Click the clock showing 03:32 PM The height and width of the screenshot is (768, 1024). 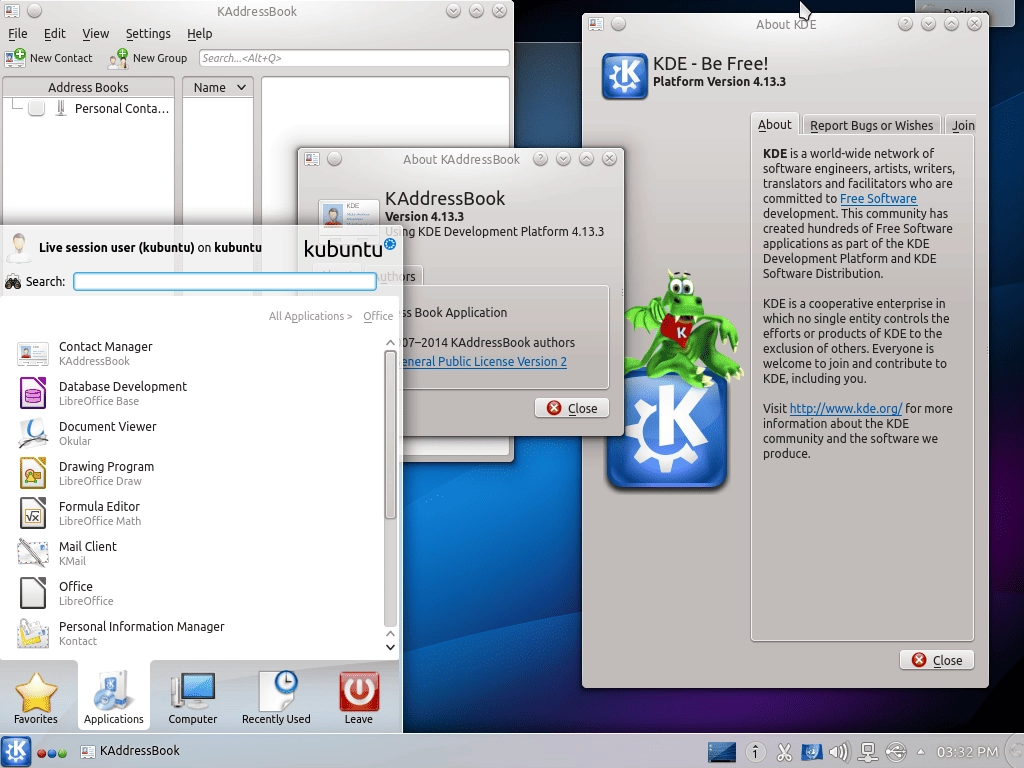click(x=967, y=752)
